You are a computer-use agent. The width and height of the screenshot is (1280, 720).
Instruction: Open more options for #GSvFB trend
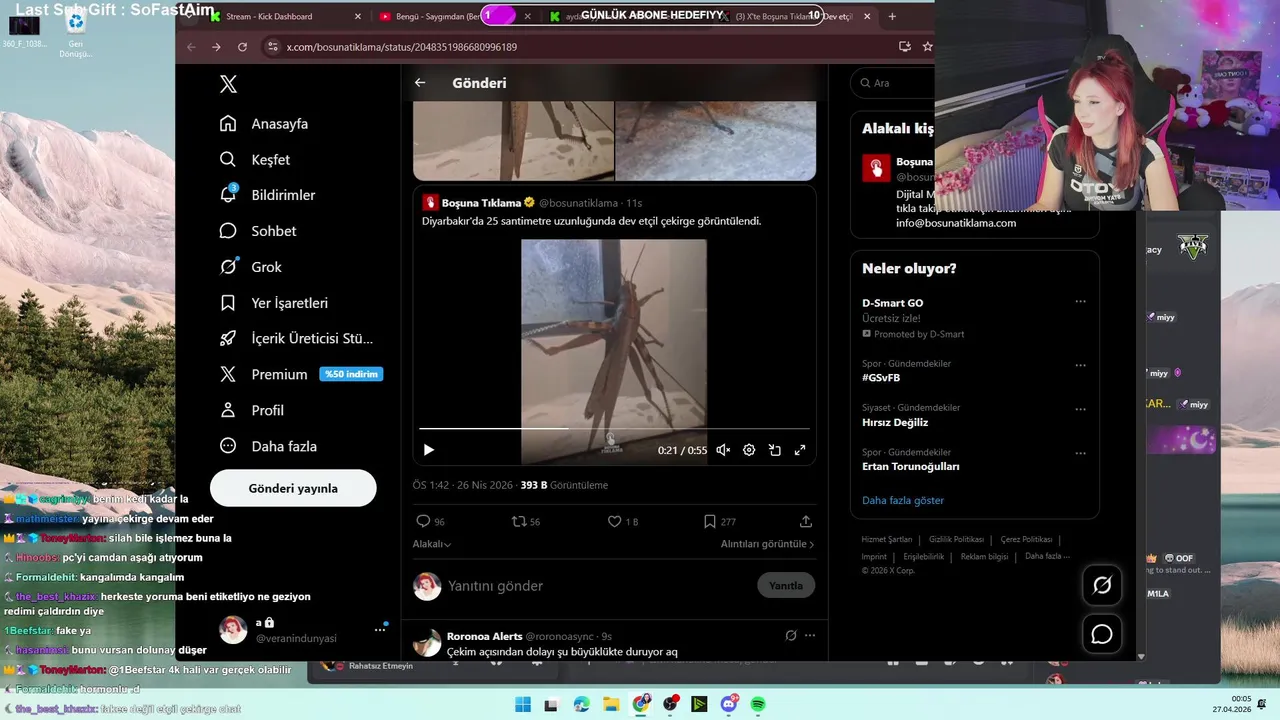click(1080, 365)
